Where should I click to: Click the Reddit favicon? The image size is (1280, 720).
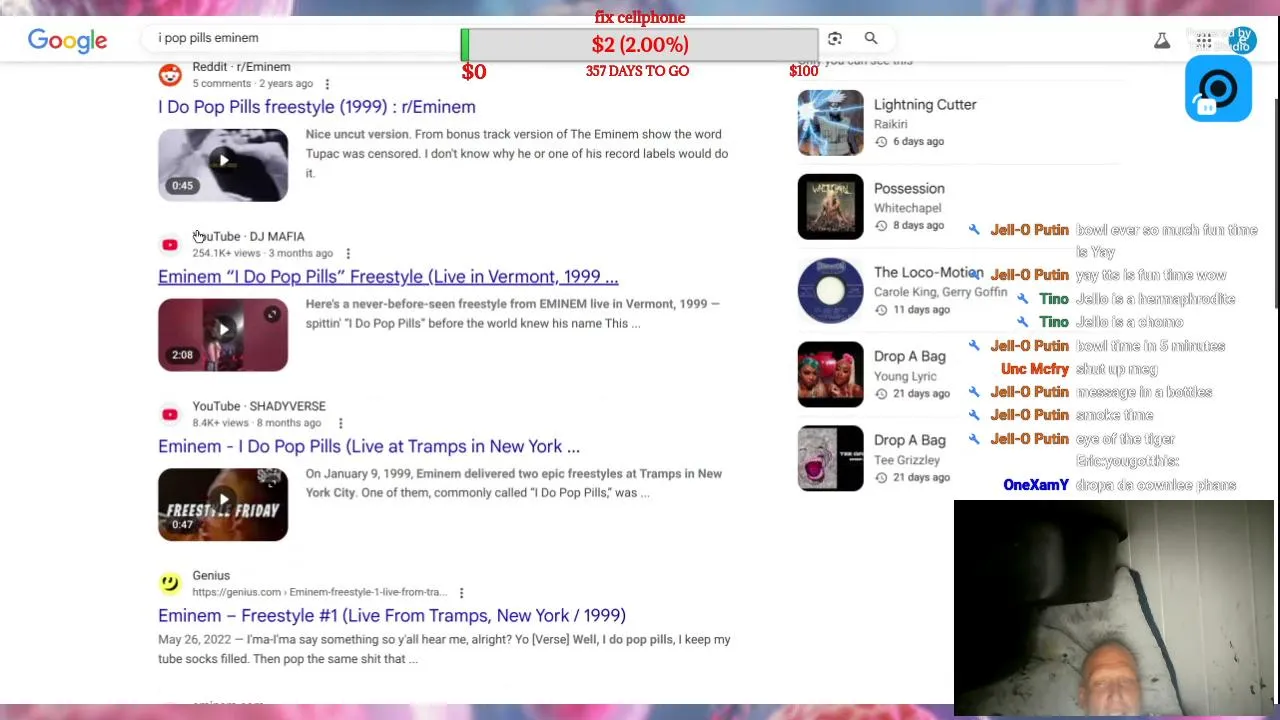pos(170,75)
